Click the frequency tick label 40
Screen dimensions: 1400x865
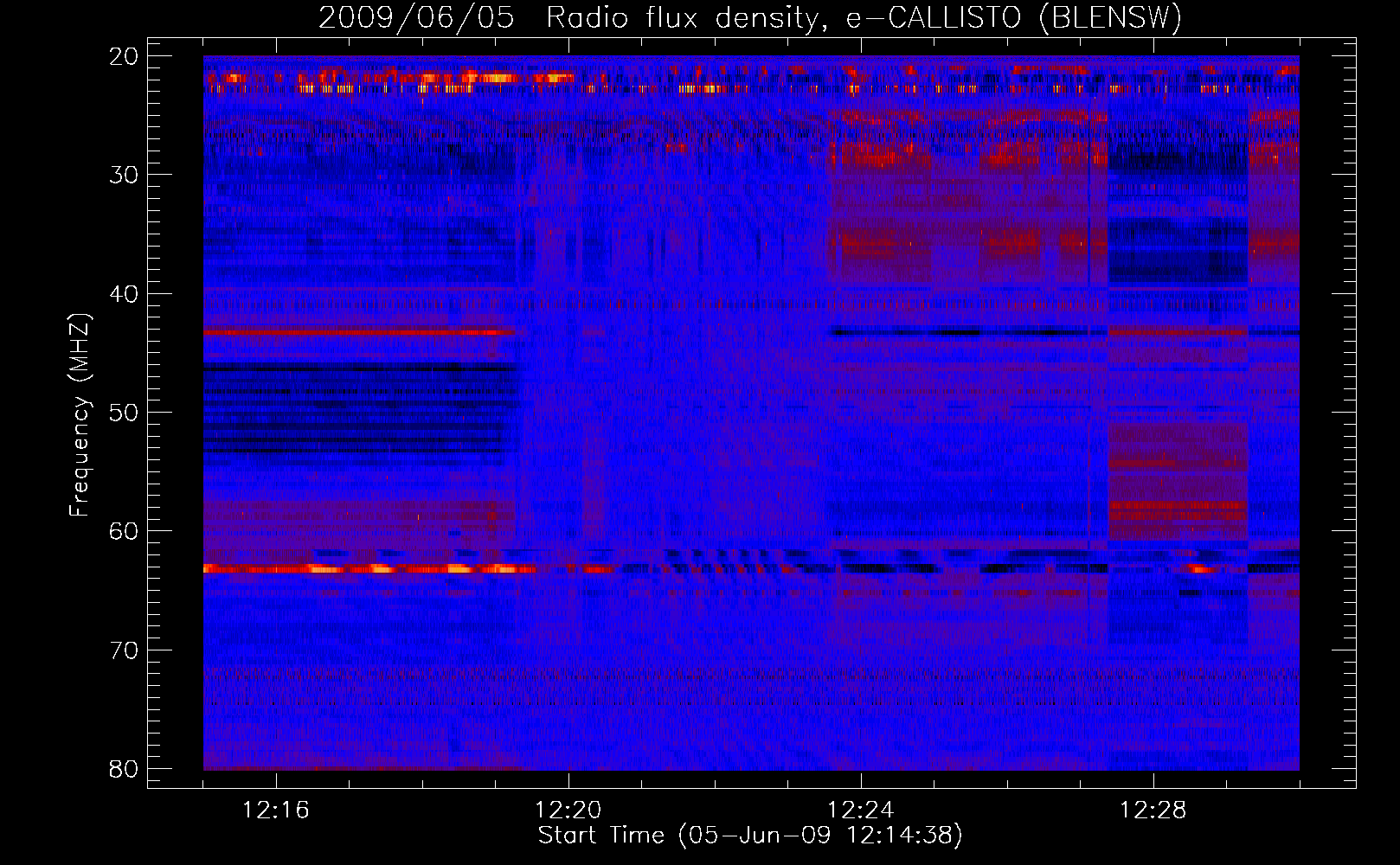pos(125,293)
